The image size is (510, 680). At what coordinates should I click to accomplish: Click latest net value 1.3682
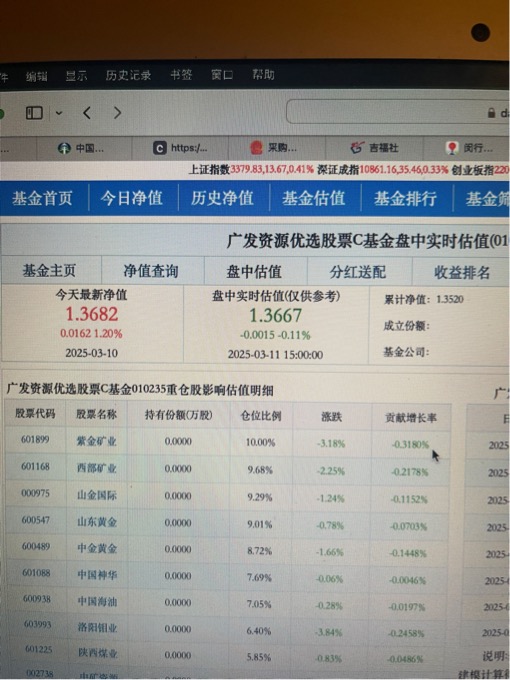pos(92,314)
